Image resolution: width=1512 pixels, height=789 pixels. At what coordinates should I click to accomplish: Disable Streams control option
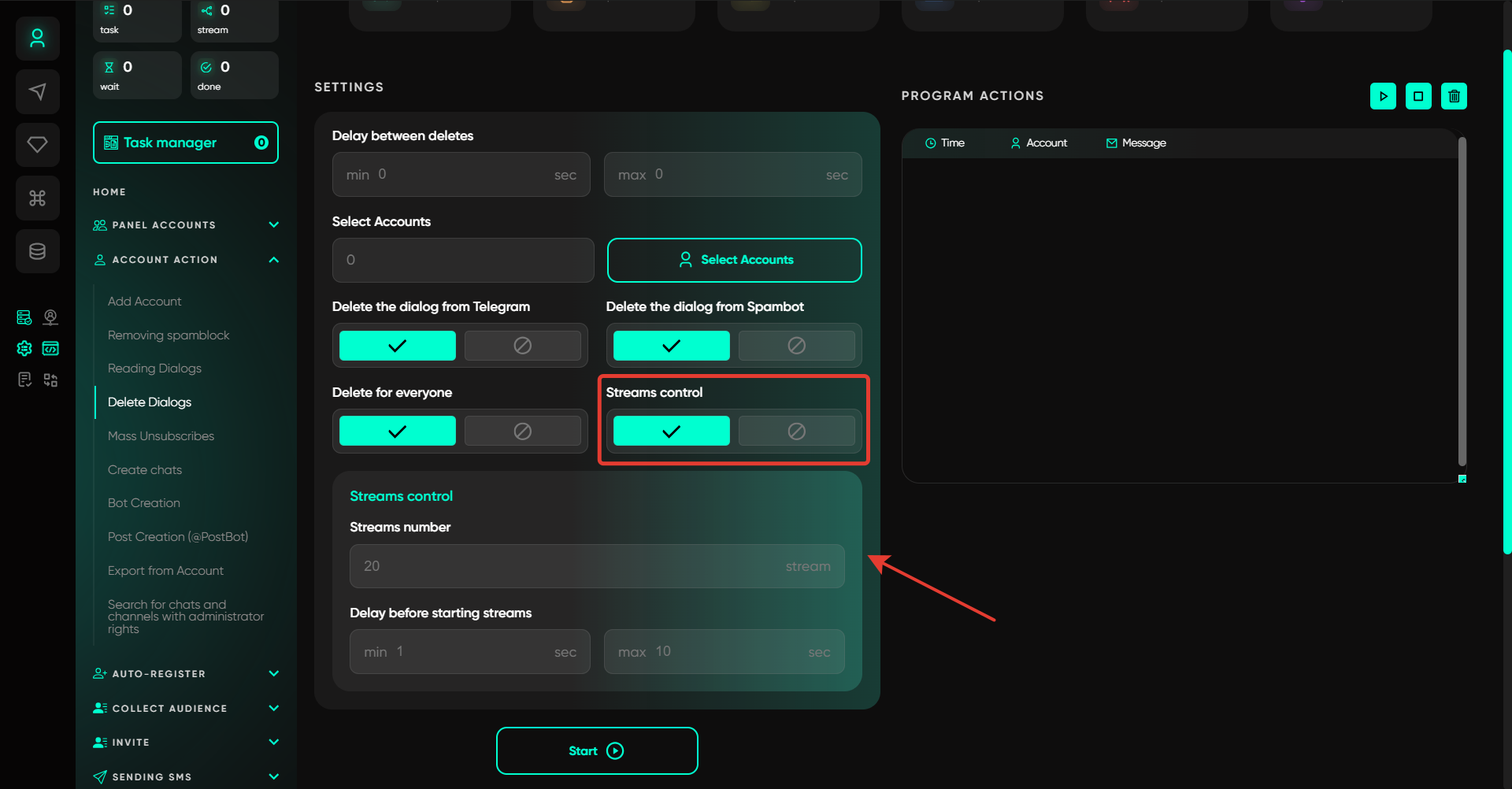pyautogui.click(x=796, y=432)
